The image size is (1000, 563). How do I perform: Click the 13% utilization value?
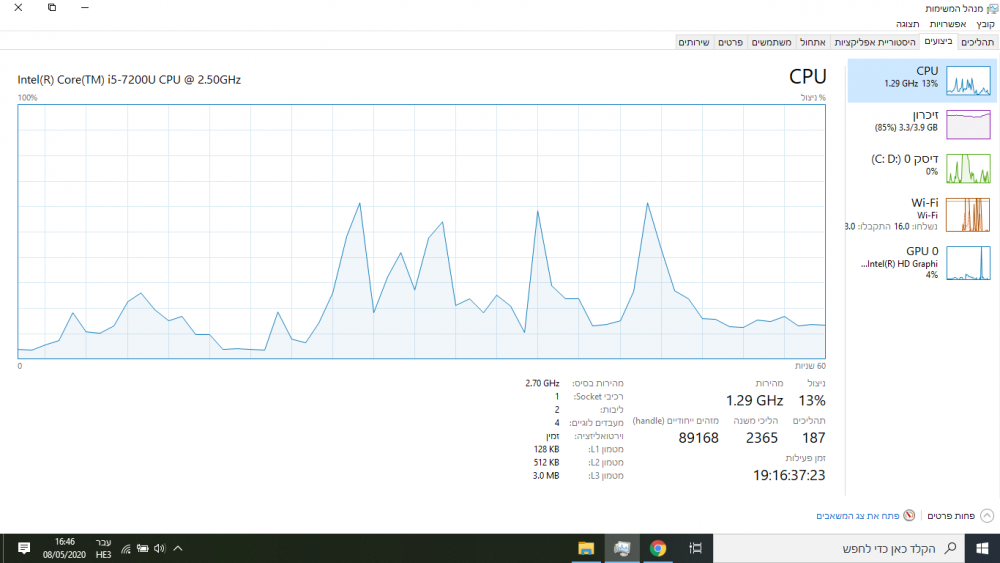pyautogui.click(x=812, y=400)
